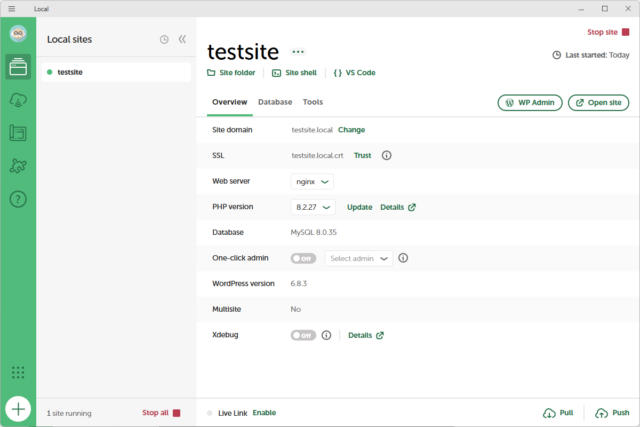This screenshot has height=427, width=640.
Task: Click the recent sites clock icon
Action: tap(164, 39)
